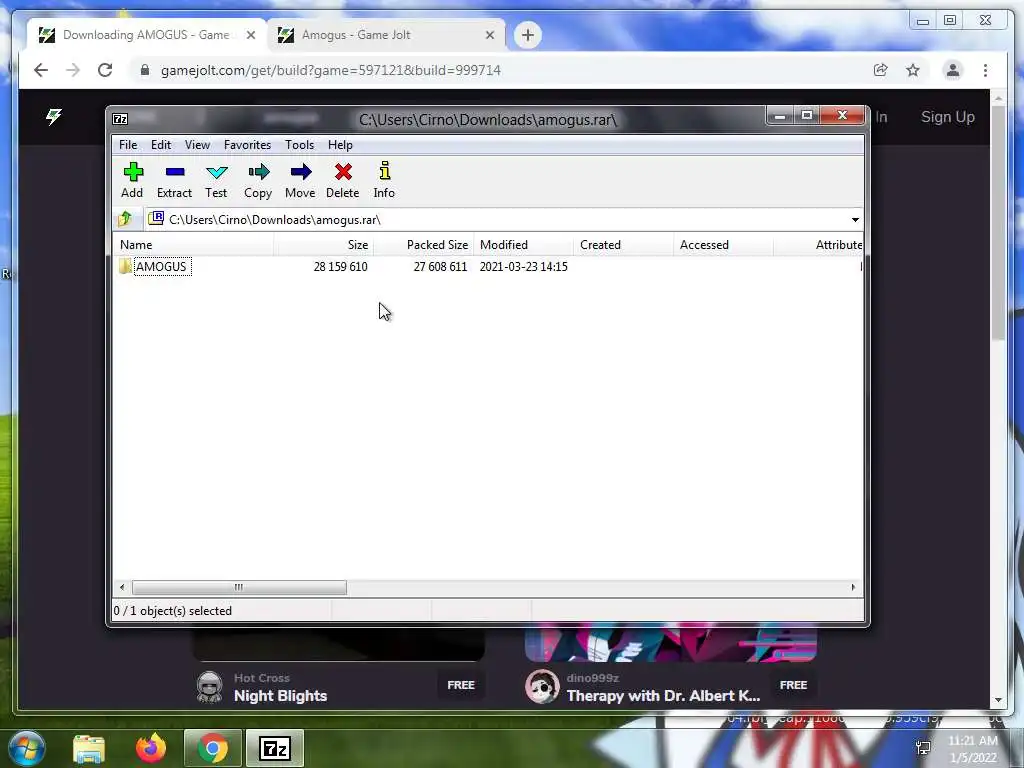Click the dino999z author avatar
The width and height of the screenshot is (1024, 768).
pos(542,687)
